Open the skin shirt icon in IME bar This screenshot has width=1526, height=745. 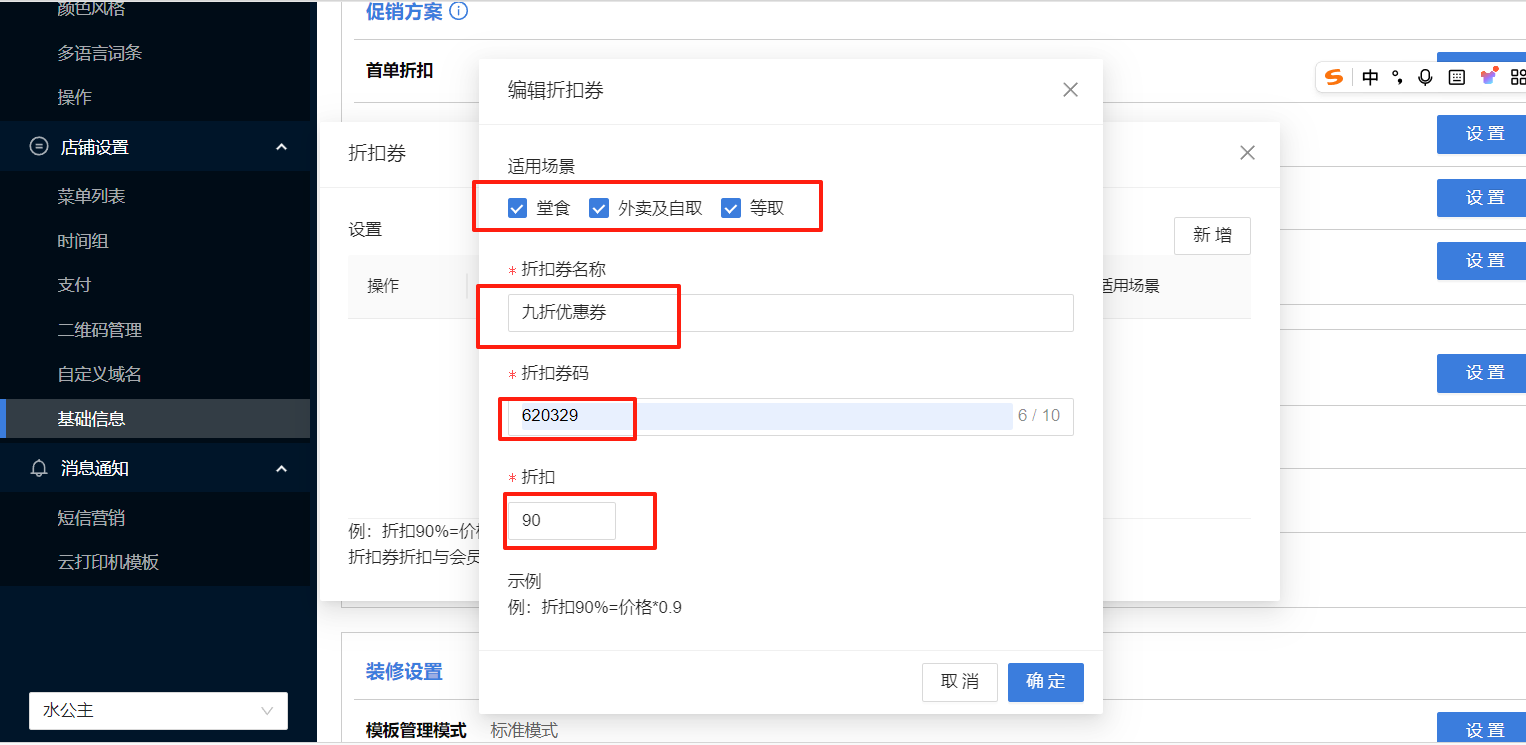(1488, 77)
